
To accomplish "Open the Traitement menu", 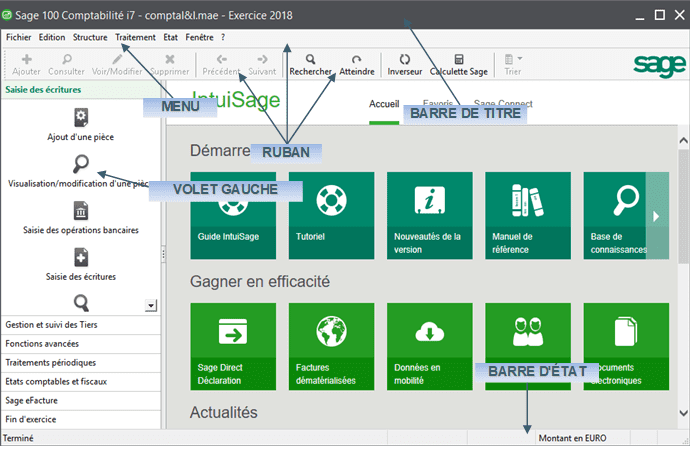I will pos(135,37).
